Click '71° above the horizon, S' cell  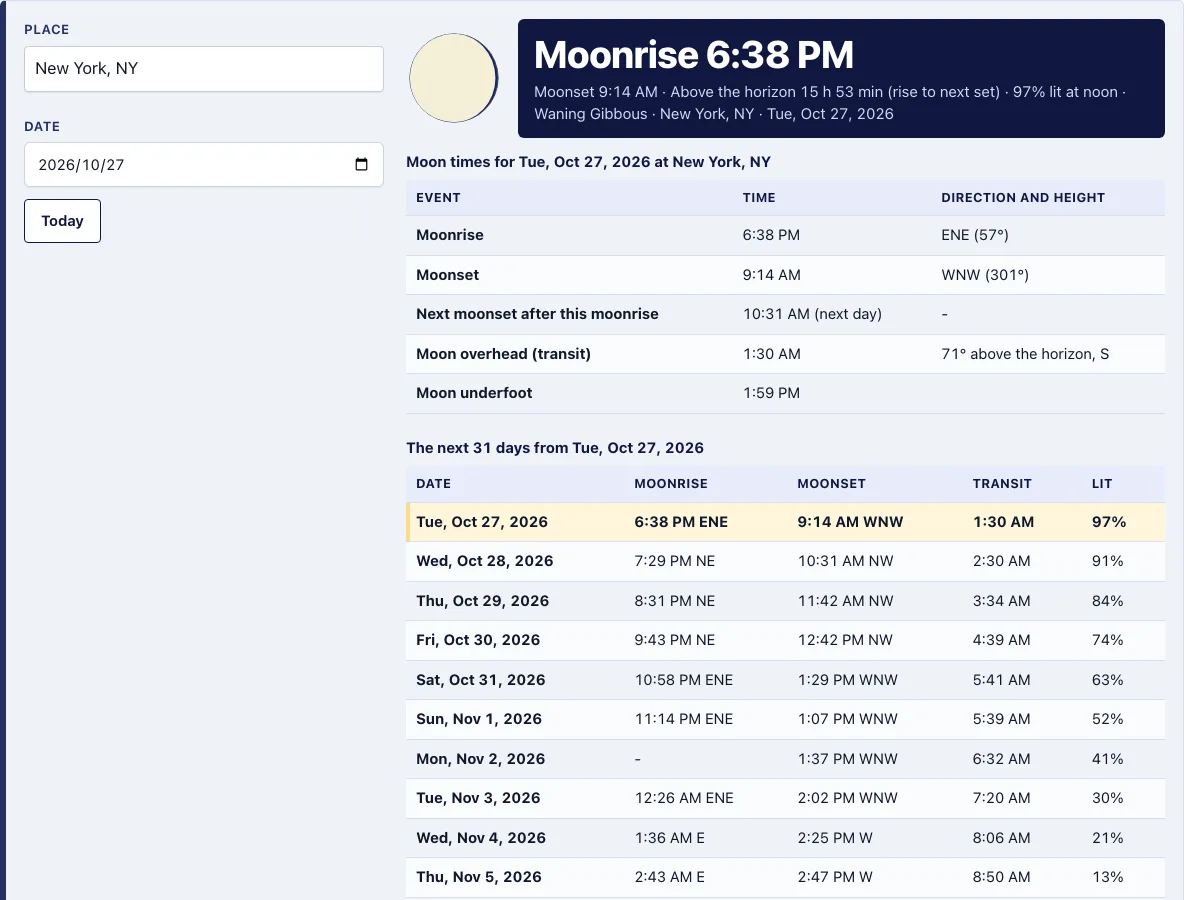(x=1025, y=353)
